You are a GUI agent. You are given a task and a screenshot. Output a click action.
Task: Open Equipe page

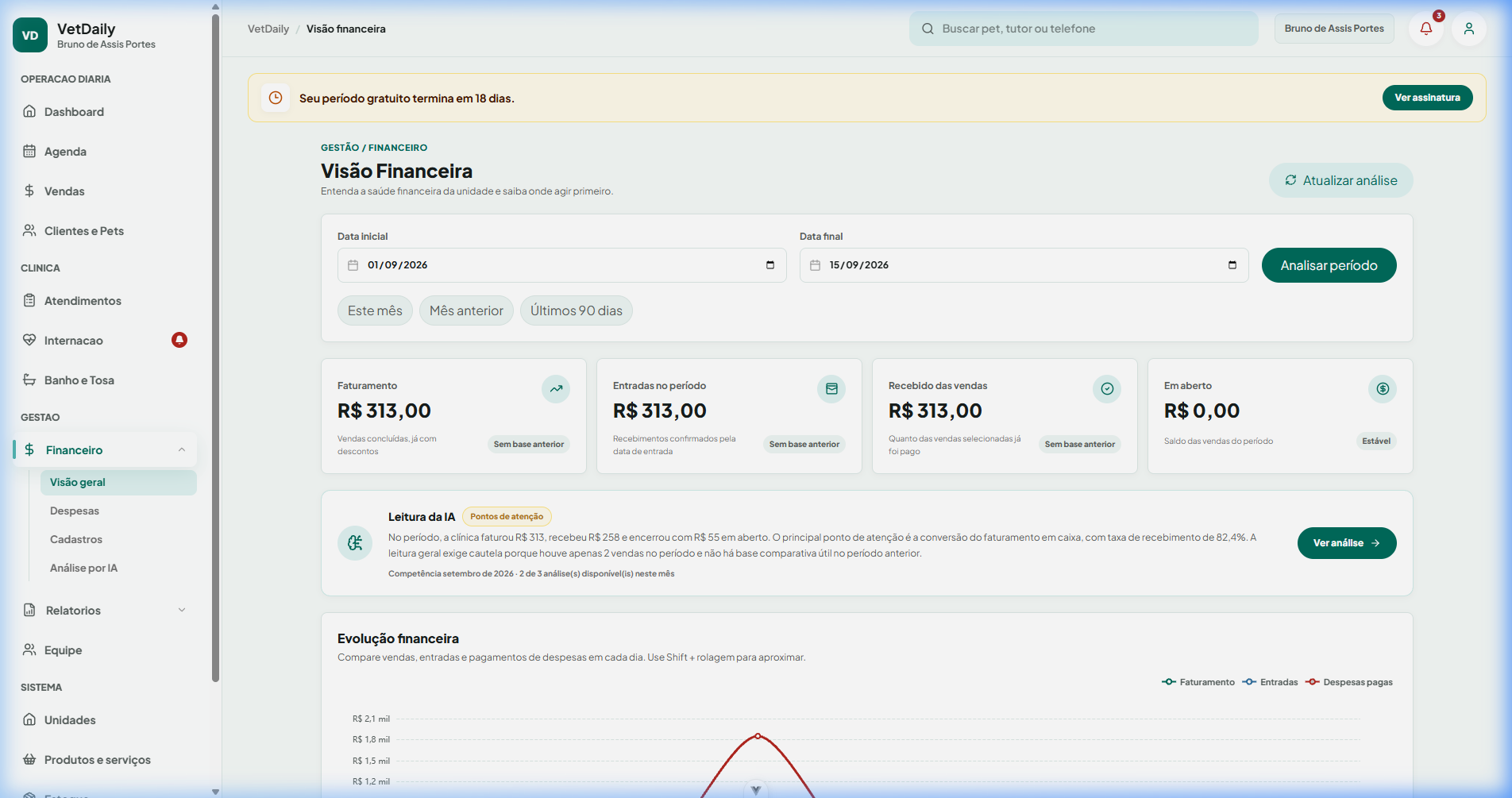tap(105, 650)
